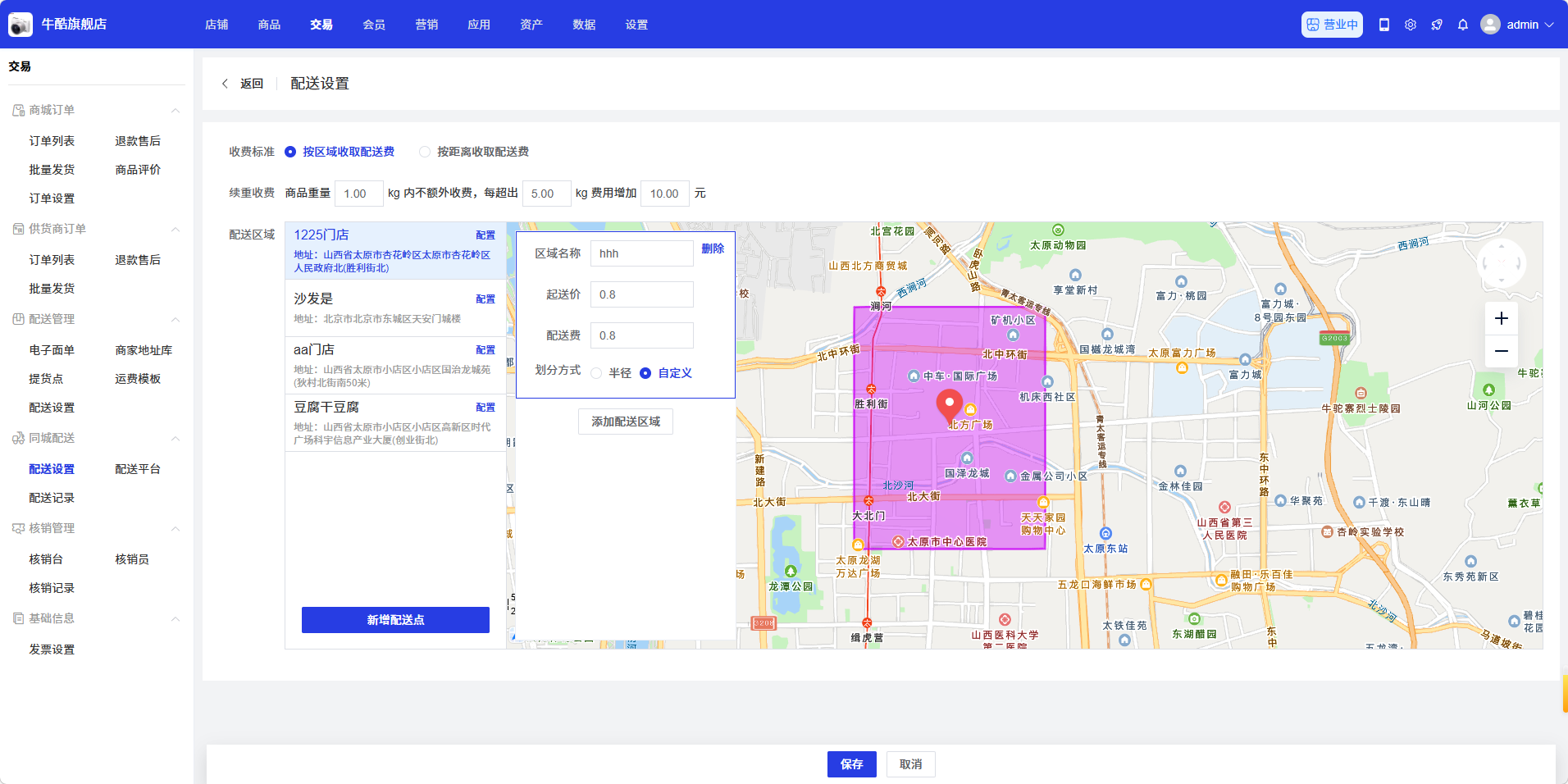This screenshot has width=1568, height=784.
Task: Collapse the 商城订单 sidebar group
Action: [175, 111]
